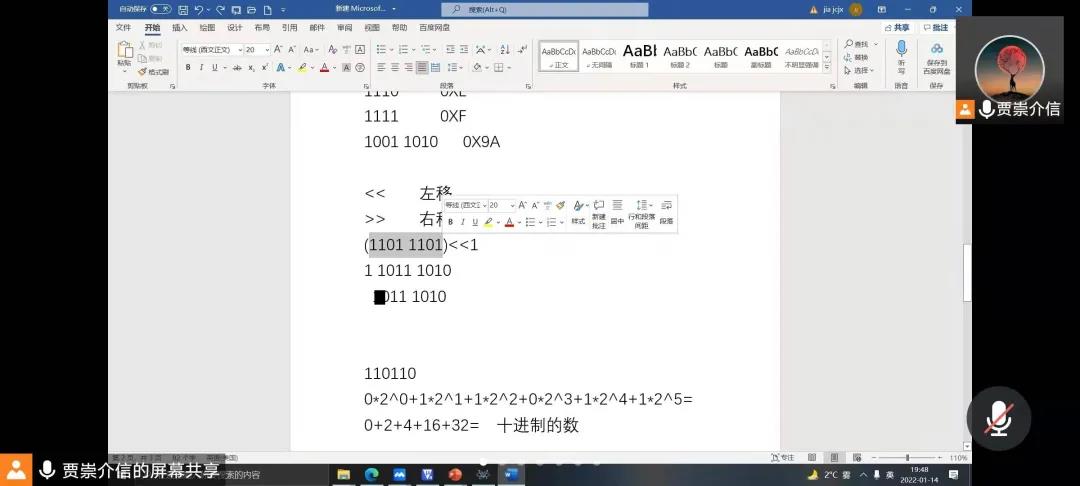The height and width of the screenshot is (486, 1080).
Task: Open the Review (审阅) ribbon tab
Action: (x=344, y=28)
